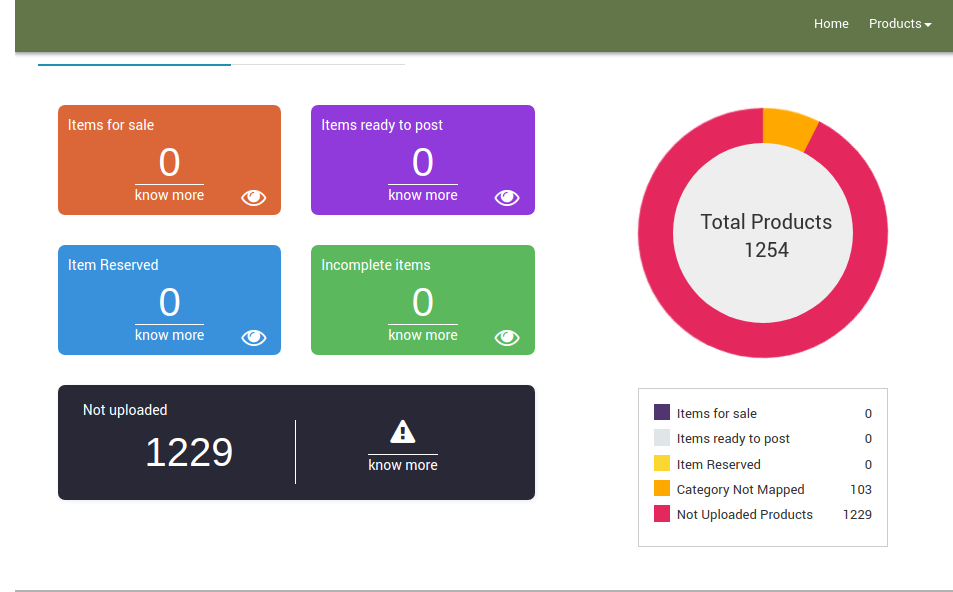Screen dimensions: 953x592
Task: Click the eye icon on Items ready to post card
Action: 507,198
